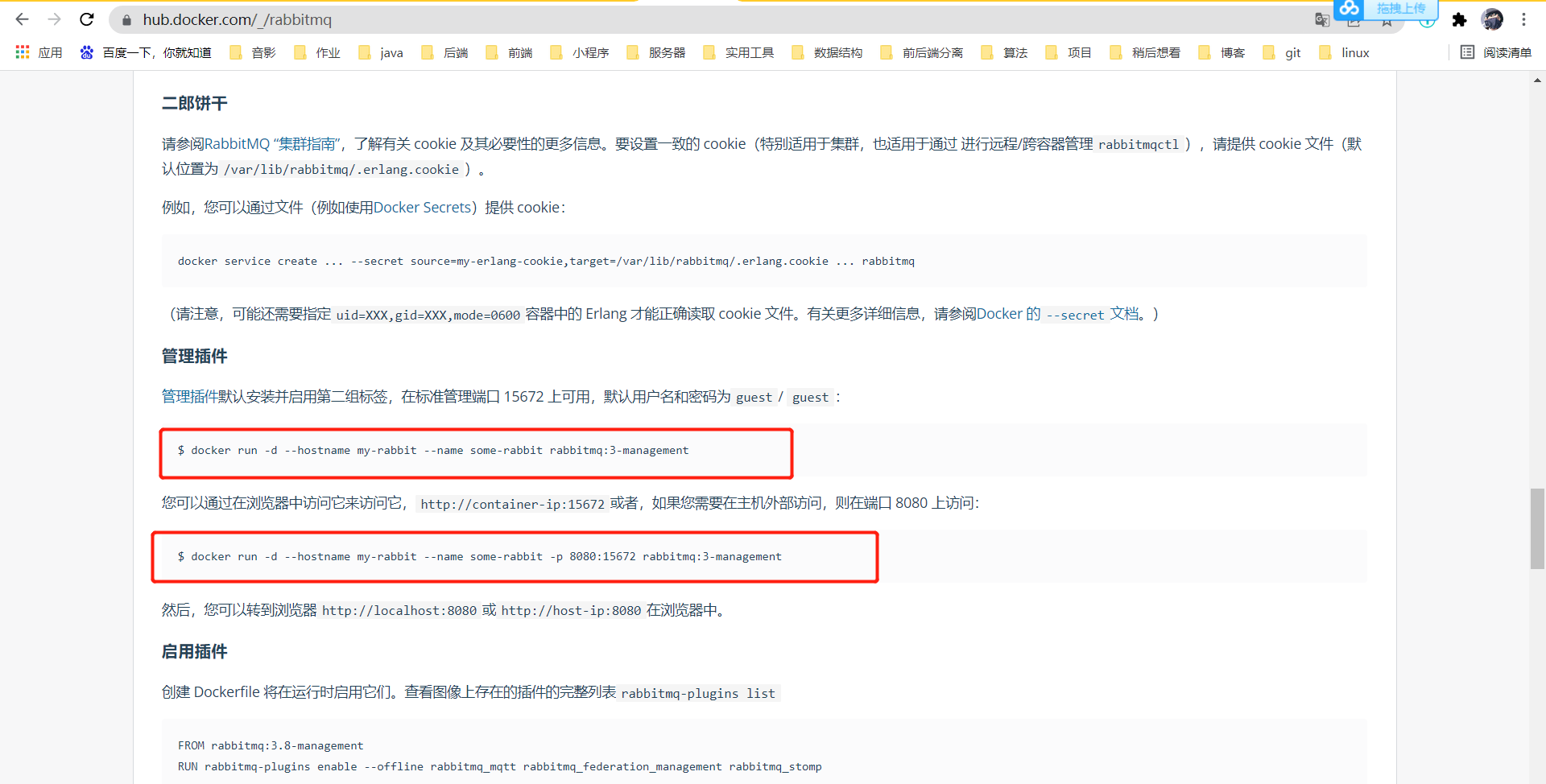Open the Chrome three-dot menu
Viewport: 1546px width, 784px height.
(x=1523, y=19)
